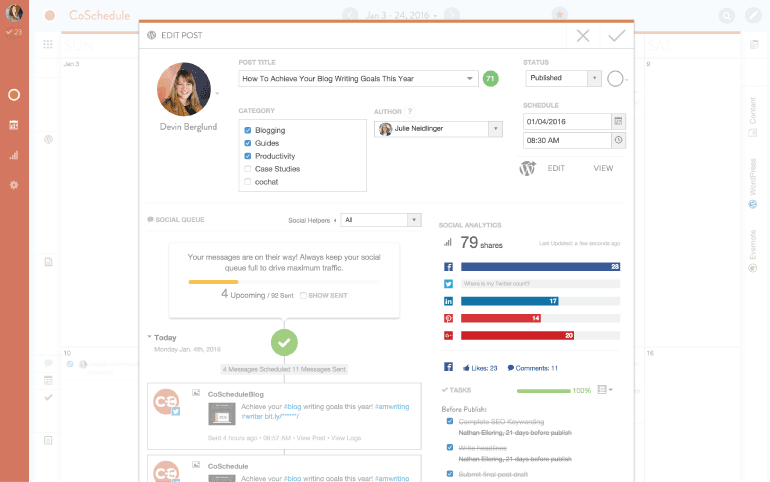
Task: Click EDIT to edit in WordPress
Action: coord(556,168)
